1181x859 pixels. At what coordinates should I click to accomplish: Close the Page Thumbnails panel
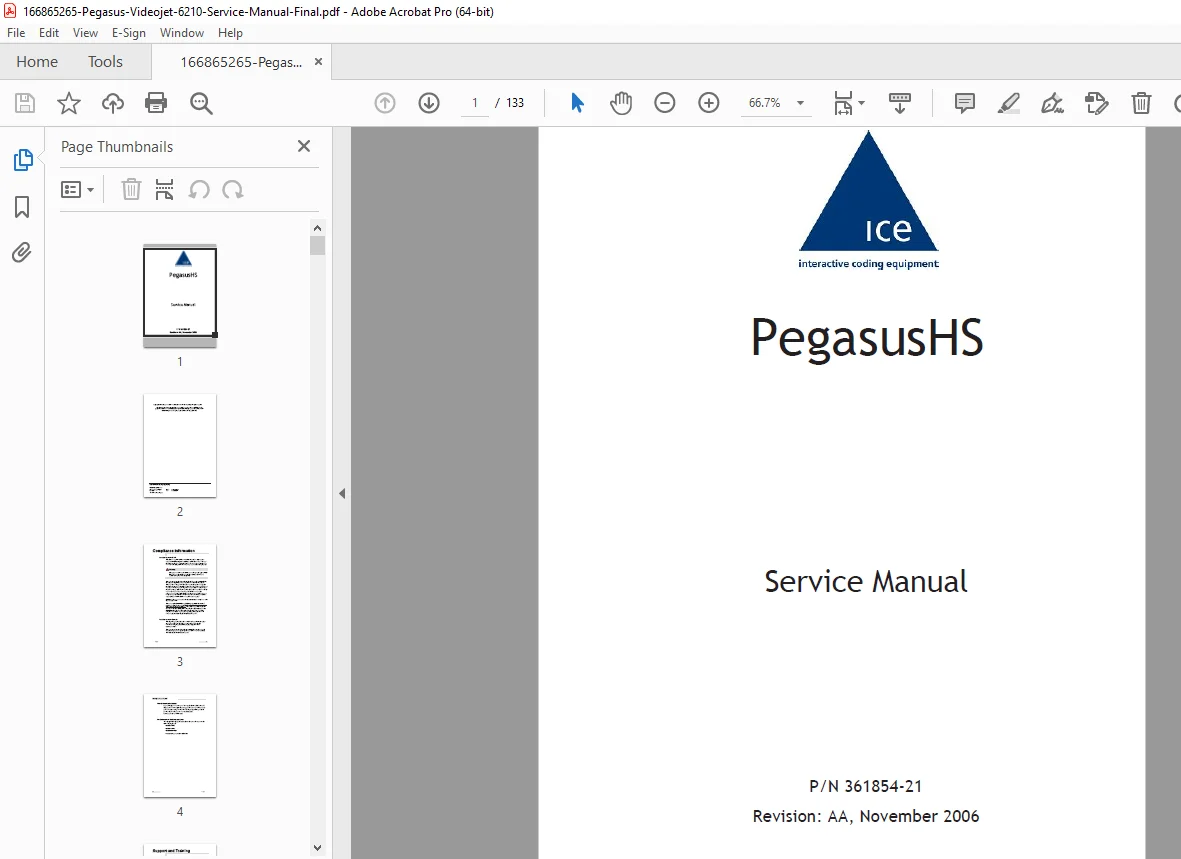304,146
